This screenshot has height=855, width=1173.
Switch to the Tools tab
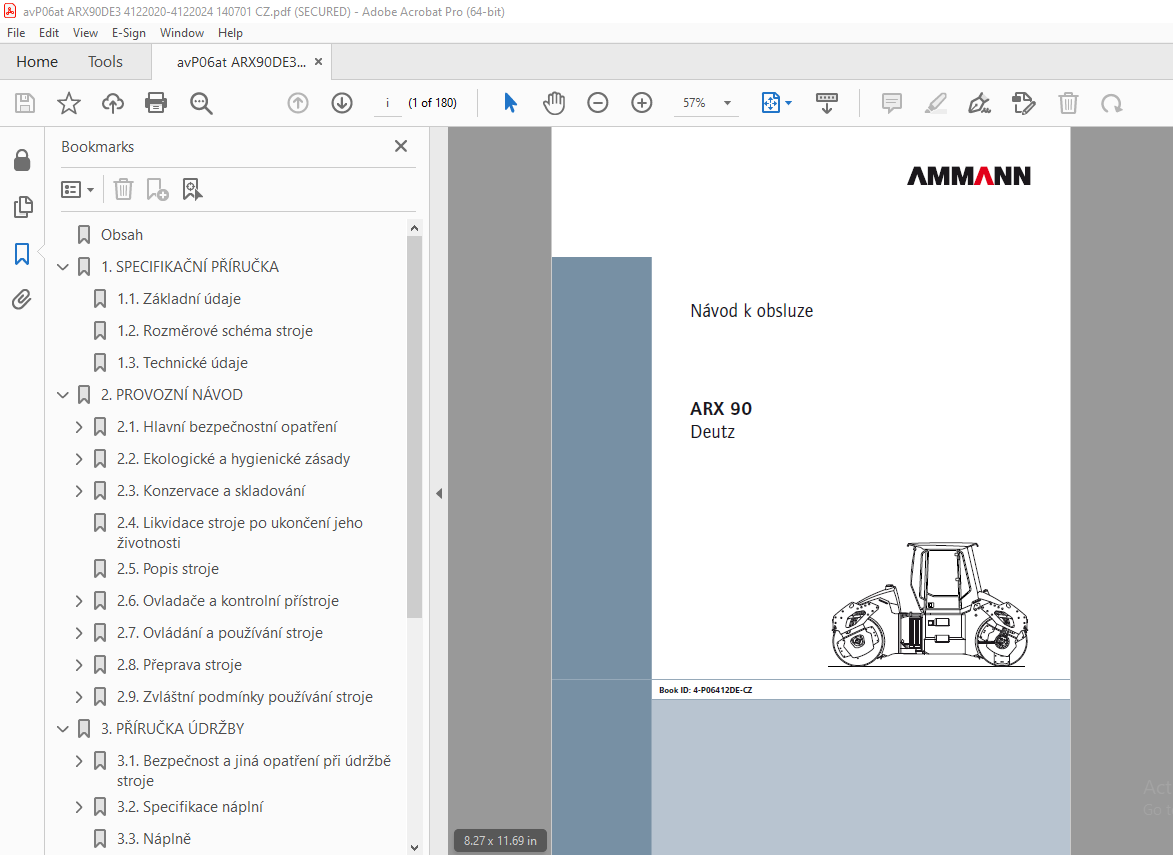point(105,62)
